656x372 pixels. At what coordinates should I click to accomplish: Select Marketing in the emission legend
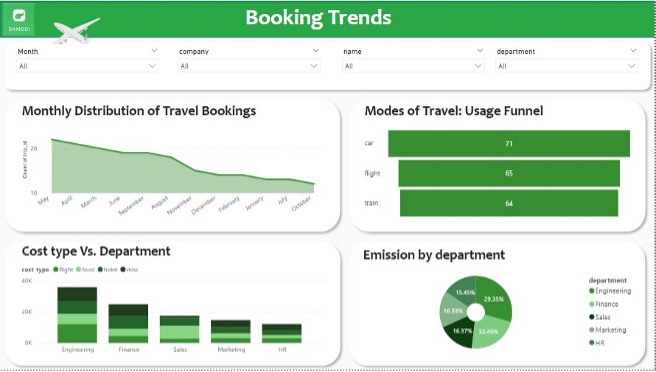[x=607, y=330]
